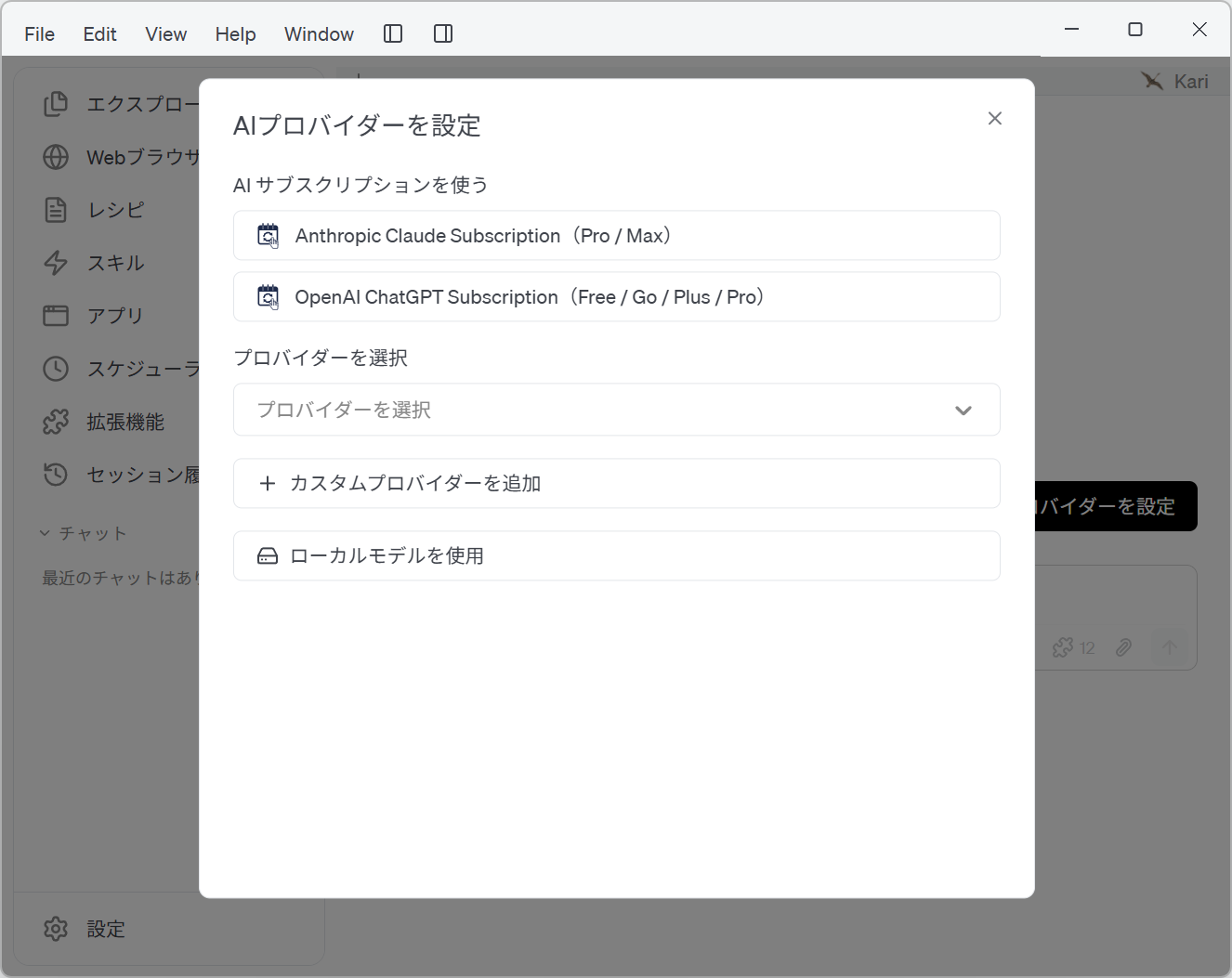The image size is (1232, 978).
Task: Click the 設定 gear icon
Action: point(56,929)
